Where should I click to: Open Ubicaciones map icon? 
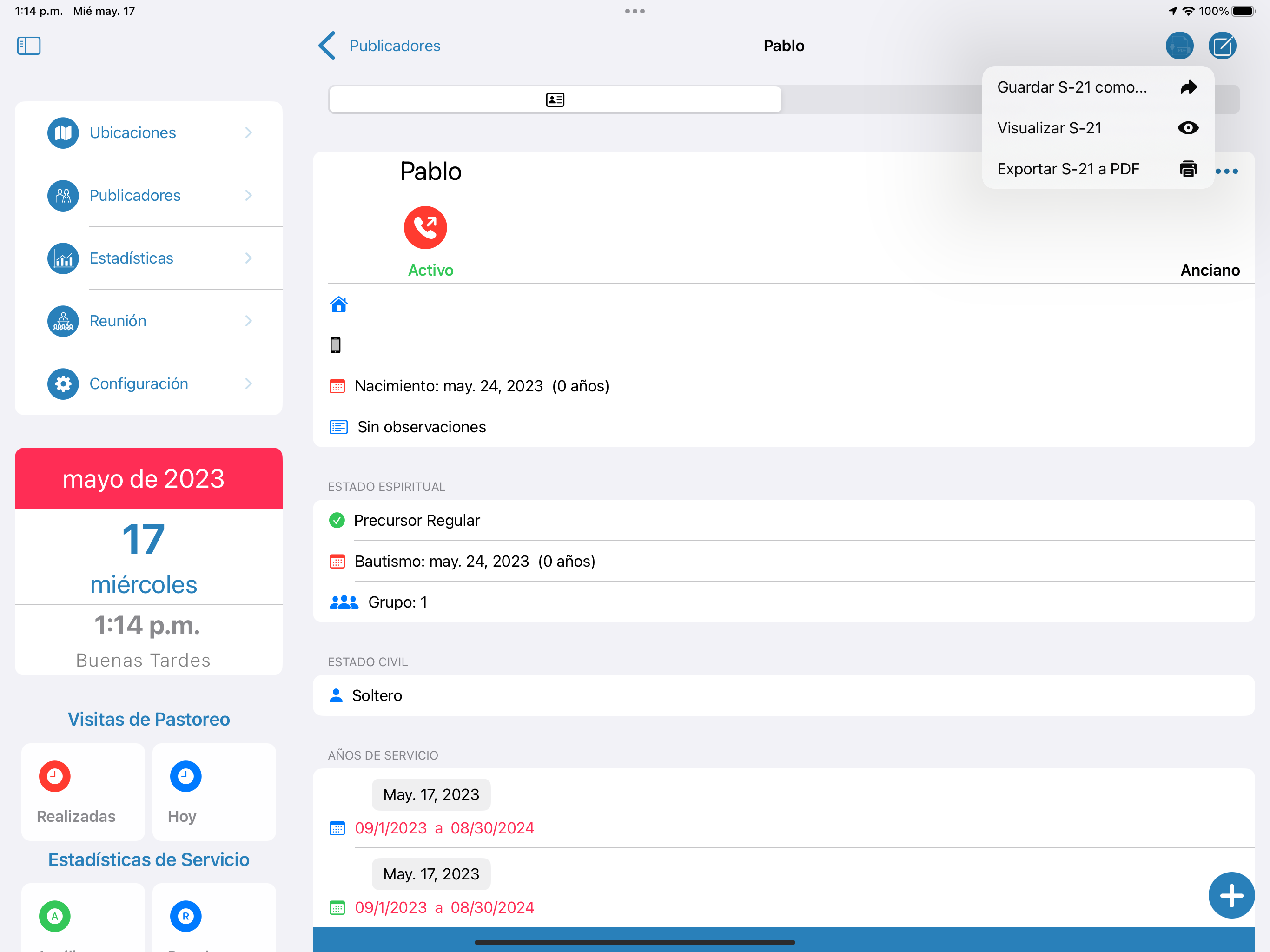63,132
